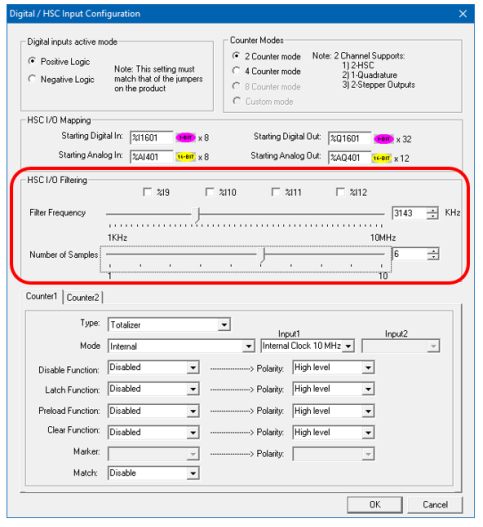
Task: Enable the %I9 filtering checkbox
Action: 147,192
